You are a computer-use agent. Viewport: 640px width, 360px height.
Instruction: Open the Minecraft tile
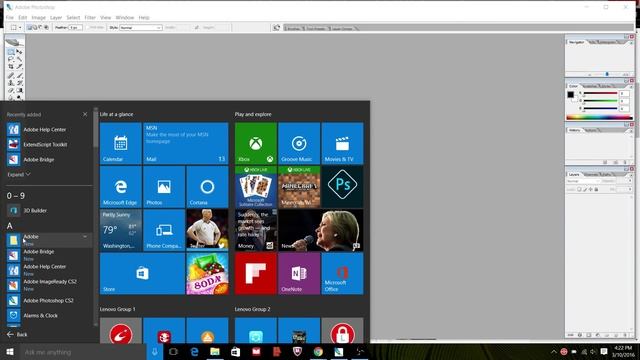pyautogui.click(x=299, y=187)
